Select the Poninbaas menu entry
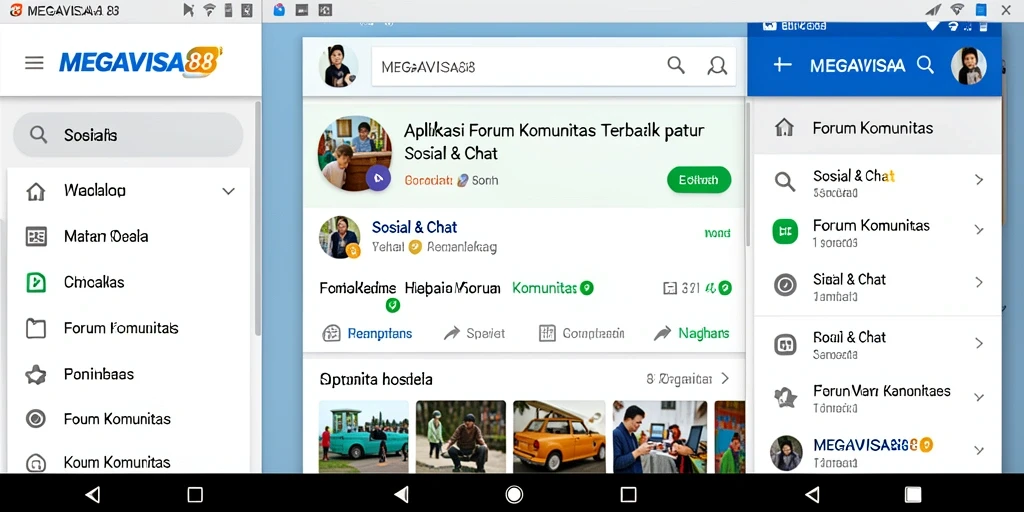The height and width of the screenshot is (512, 1024). coord(99,374)
